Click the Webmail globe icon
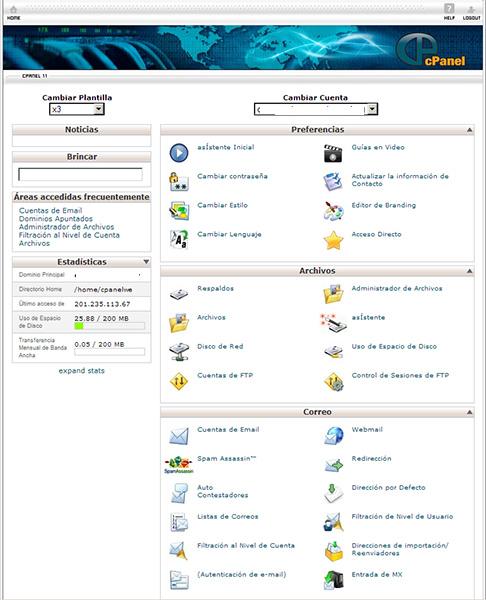Viewport: 486px width, 600px height. point(334,436)
